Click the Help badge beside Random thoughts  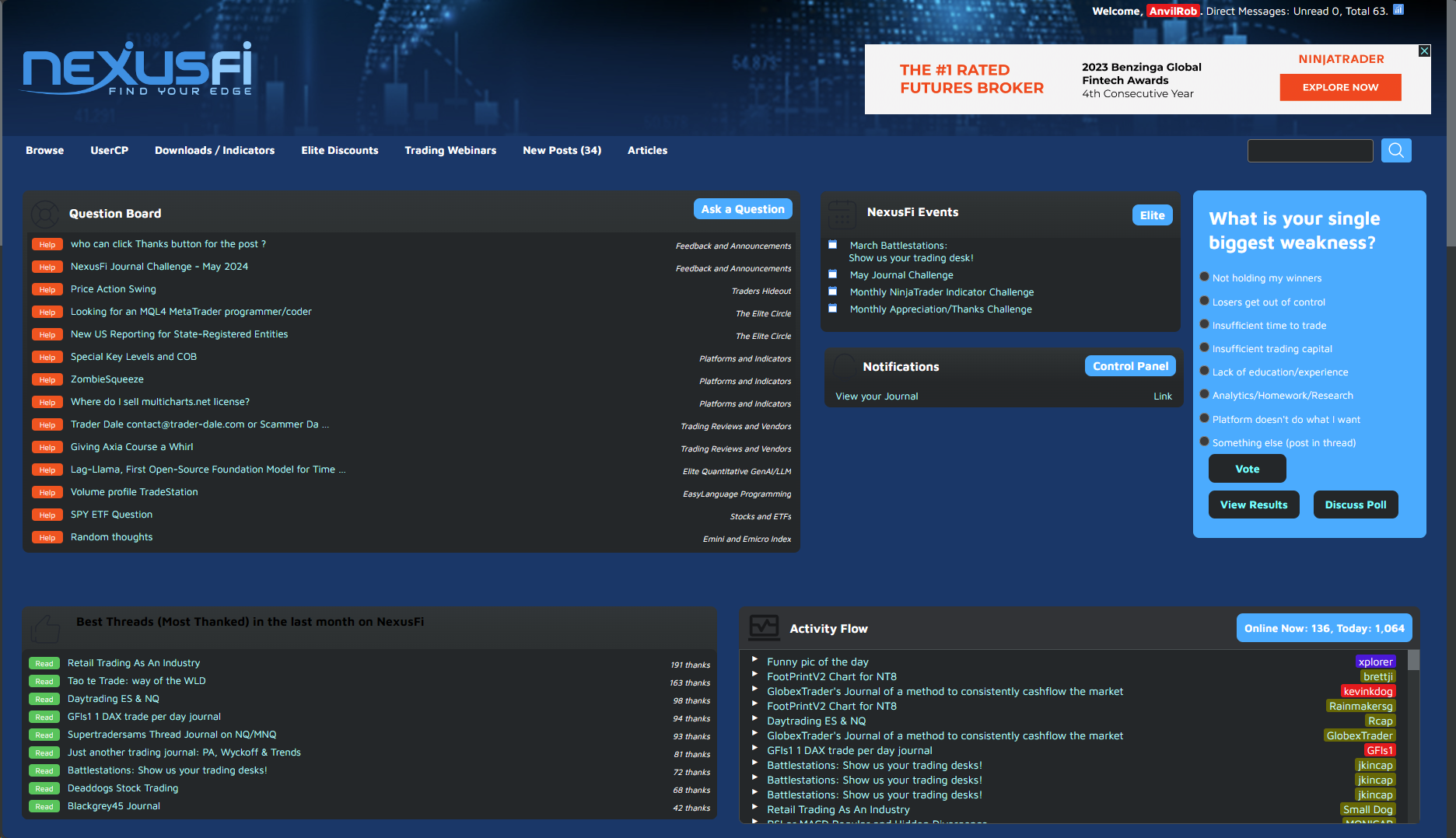click(47, 537)
